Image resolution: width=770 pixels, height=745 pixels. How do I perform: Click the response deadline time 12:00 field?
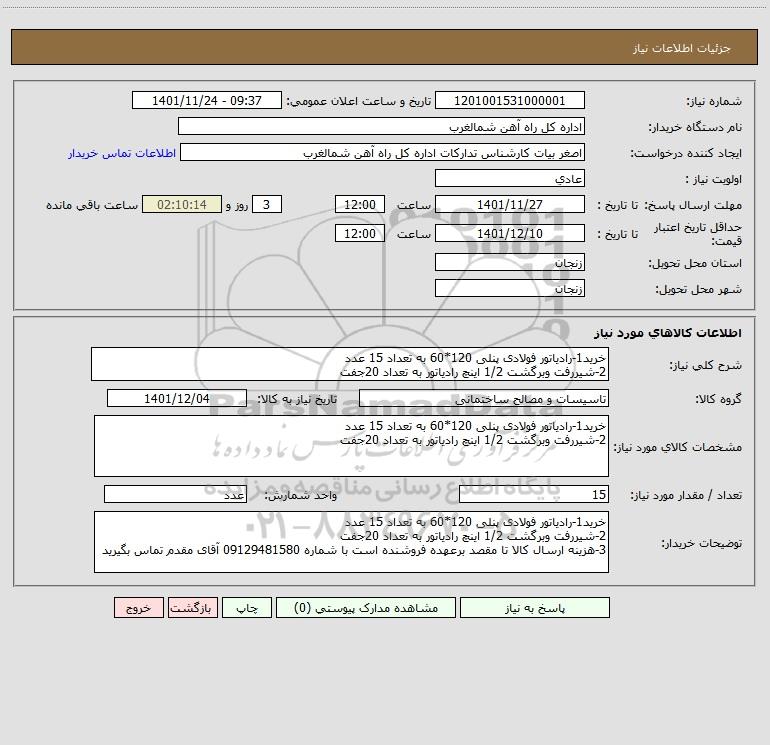360,204
